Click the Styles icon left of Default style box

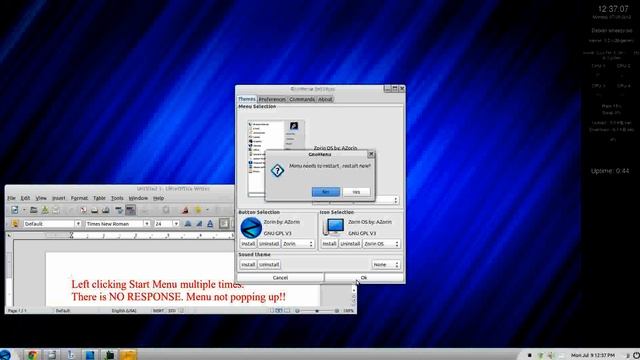coord(15,224)
